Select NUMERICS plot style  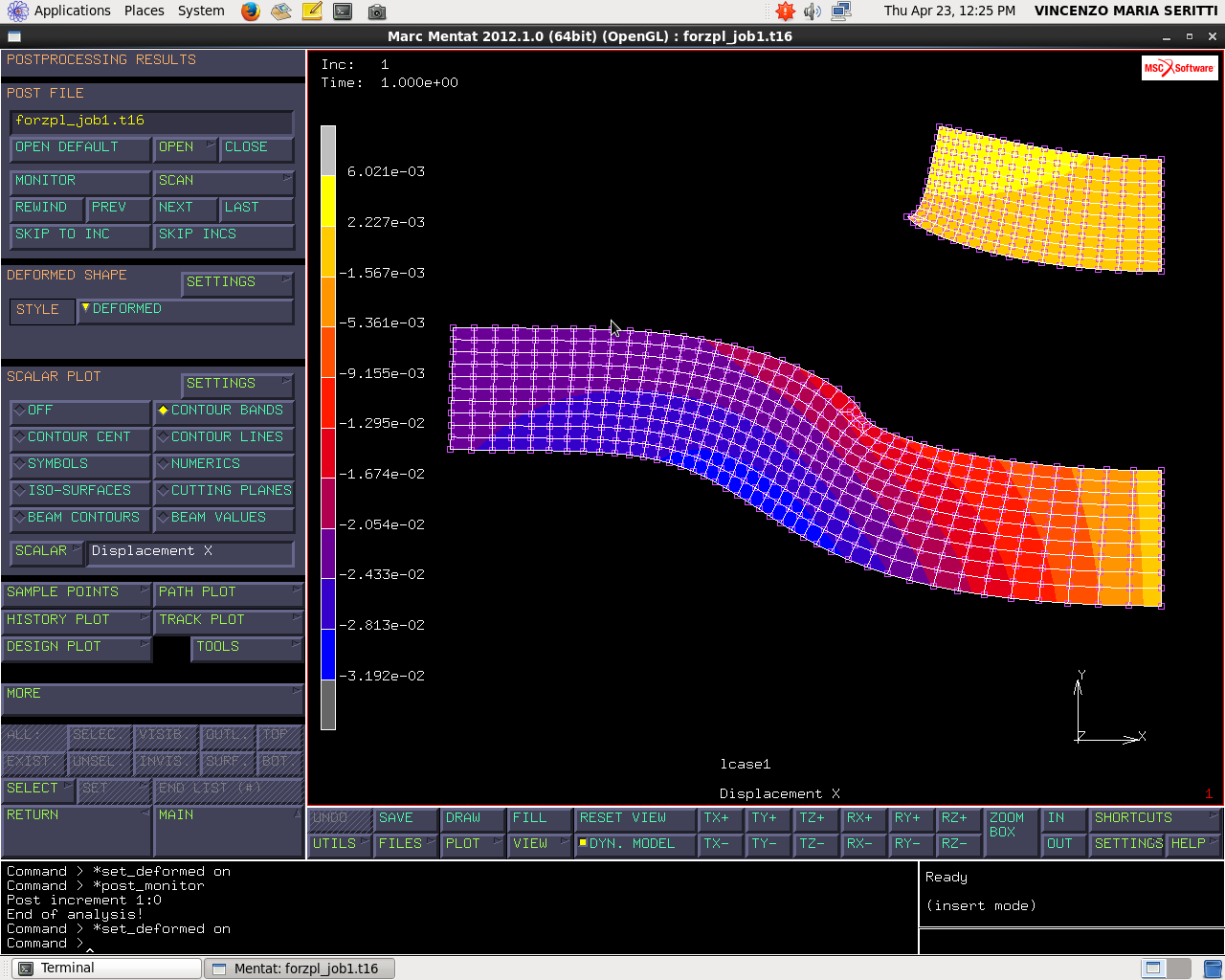(224, 464)
